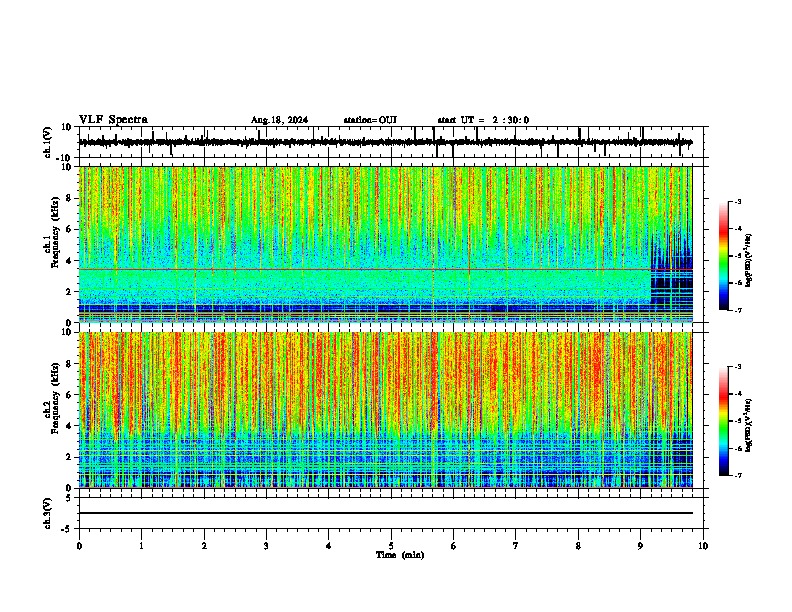Click the time axis tick label "6"
792x612 pixels.
(x=454, y=546)
